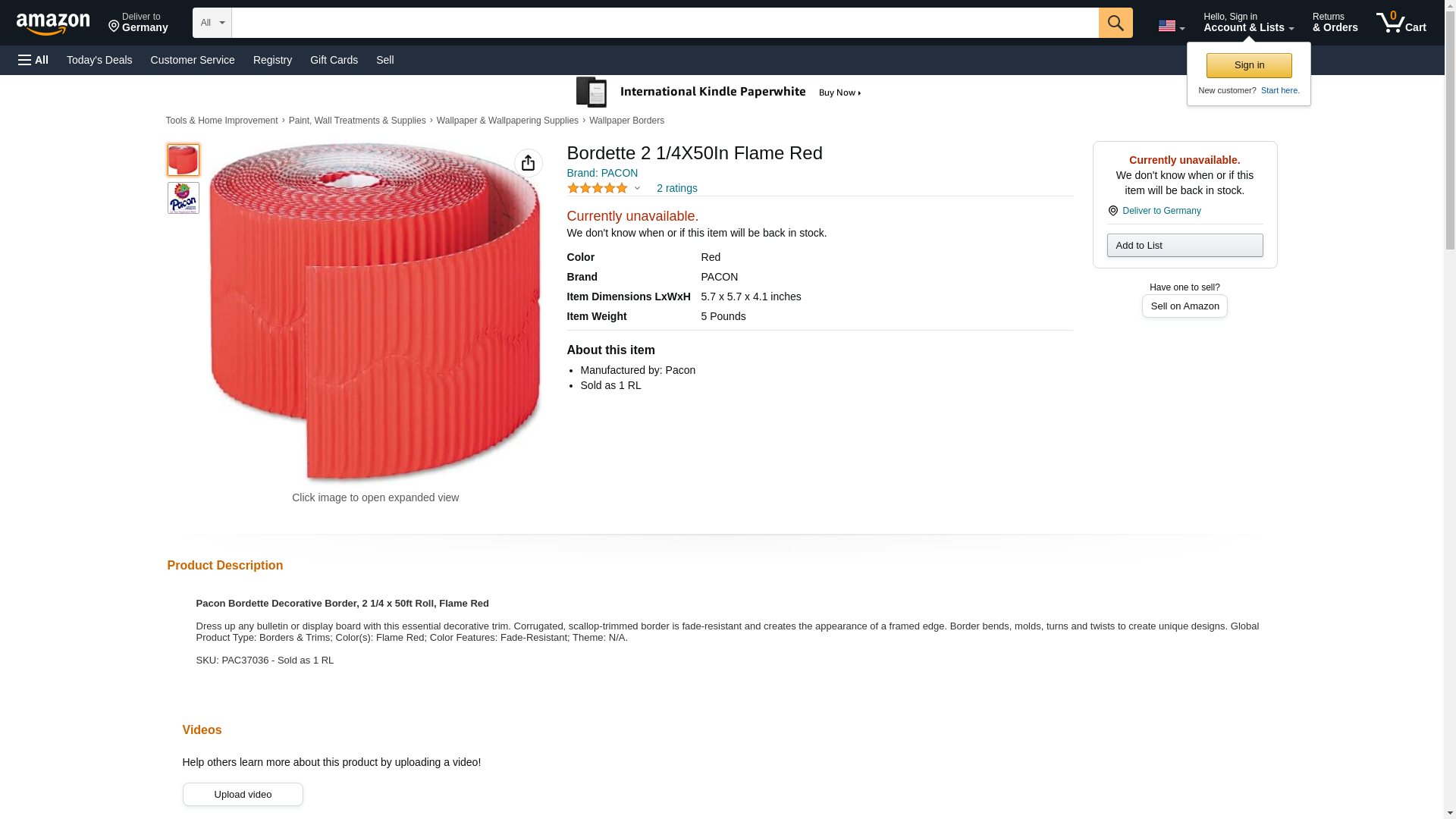This screenshot has width=1456, height=819.
Task: Click the Upload video button
Action: (x=243, y=794)
